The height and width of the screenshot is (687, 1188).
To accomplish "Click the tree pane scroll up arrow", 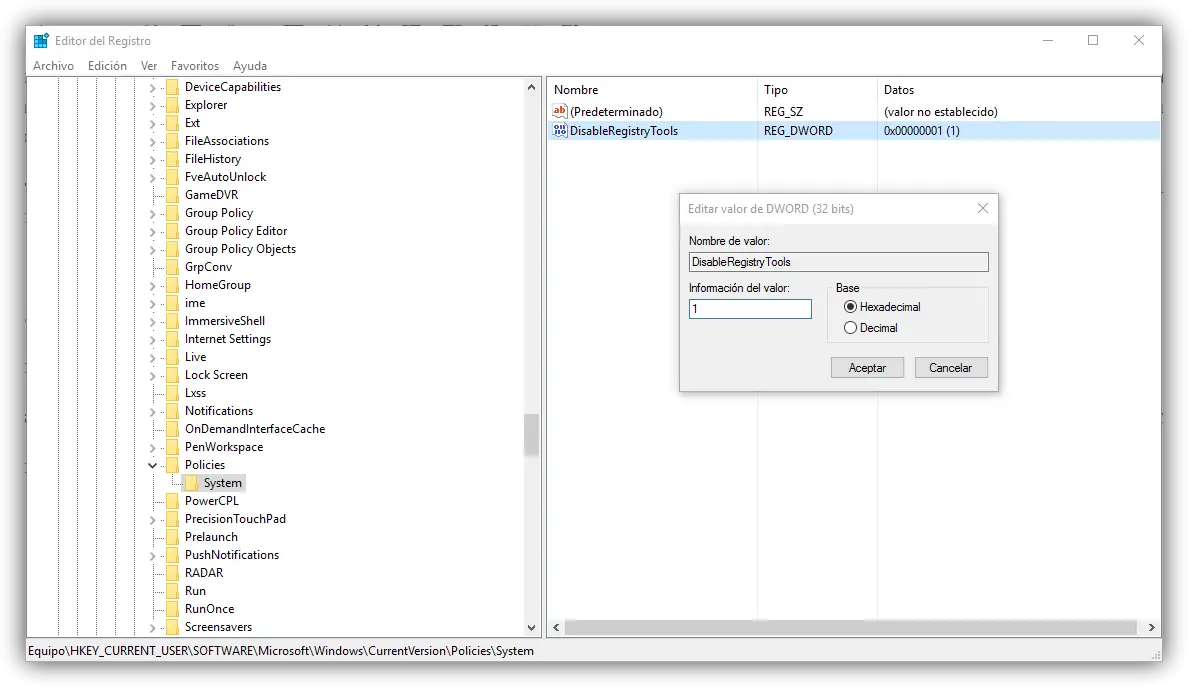I will coord(531,87).
